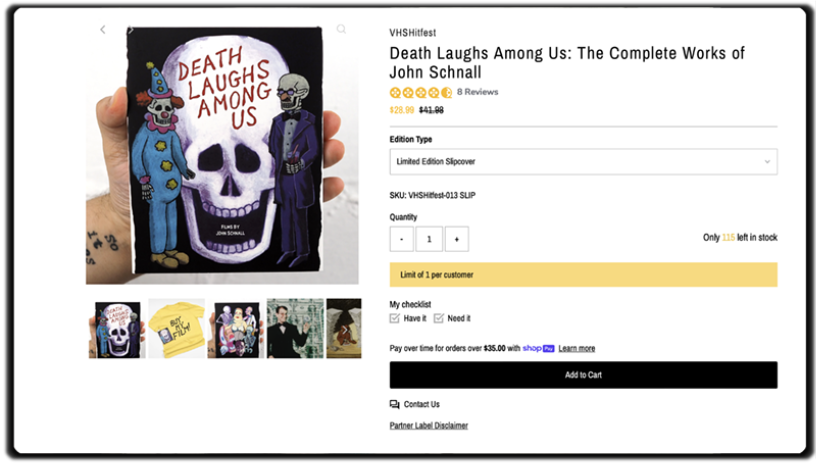This screenshot has width=816, height=464.
Task: Click the Edition Type dropdown chevron
Action: click(767, 161)
